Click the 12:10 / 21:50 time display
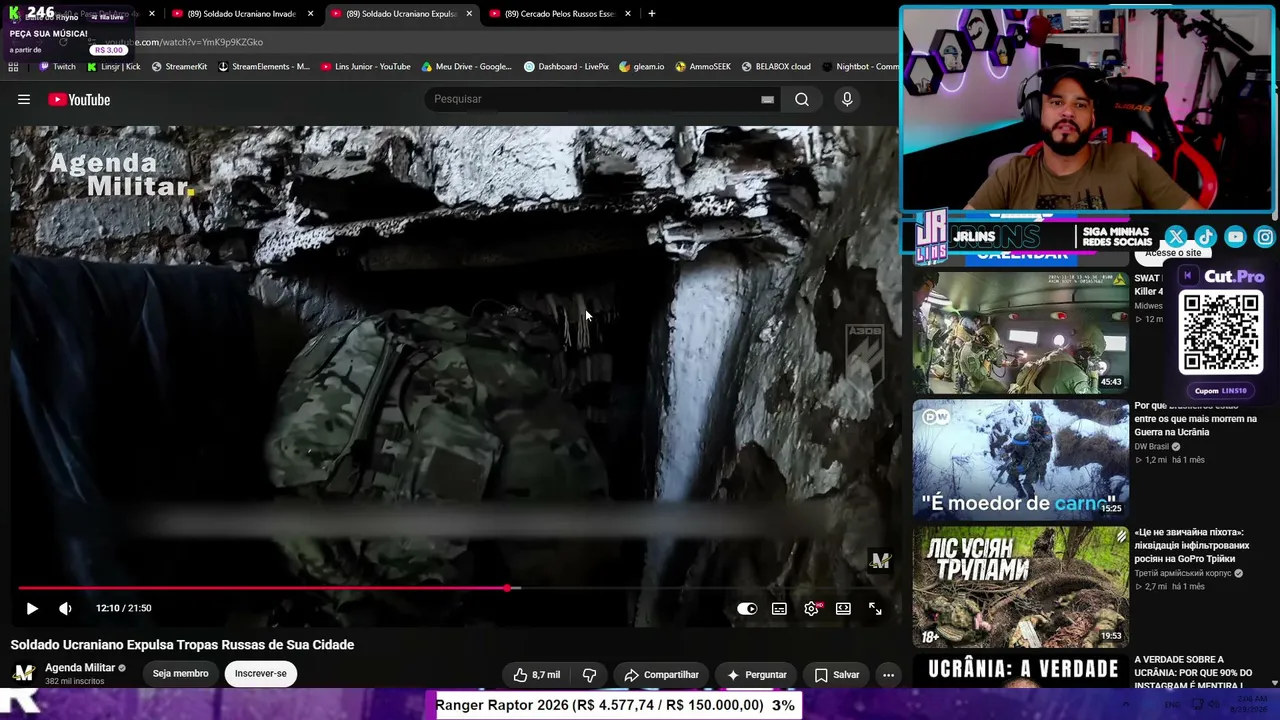Viewport: 1280px width, 720px height. (124, 608)
